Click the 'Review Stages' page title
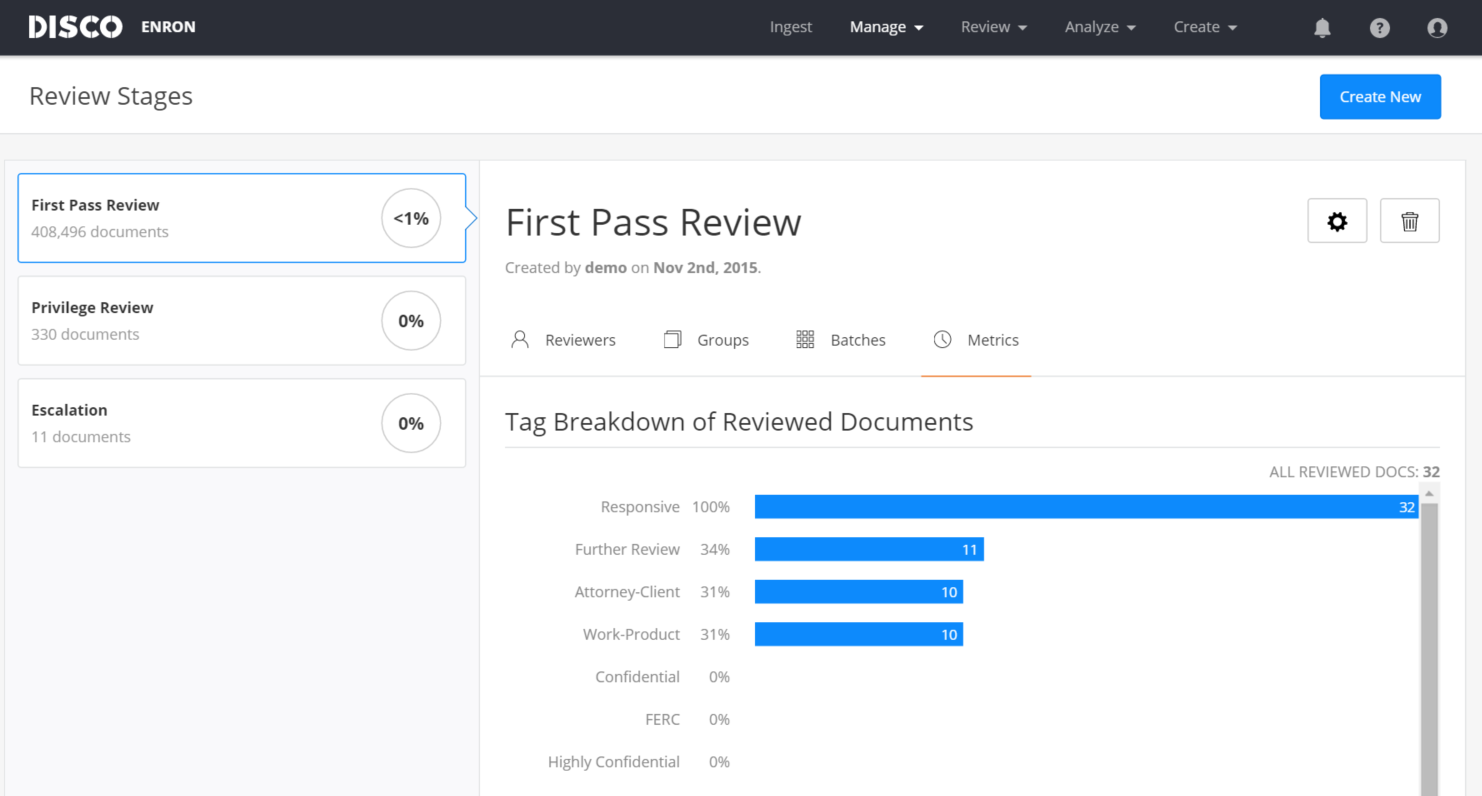1482x796 pixels. pyautogui.click(x=111, y=96)
